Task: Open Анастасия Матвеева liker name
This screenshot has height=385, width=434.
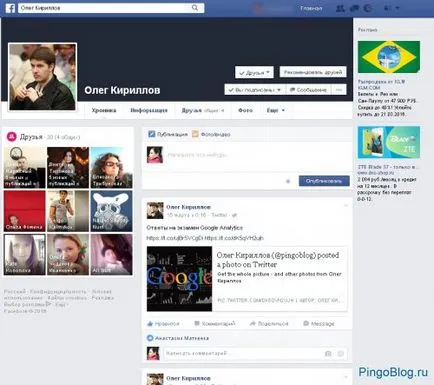Action: [182, 338]
